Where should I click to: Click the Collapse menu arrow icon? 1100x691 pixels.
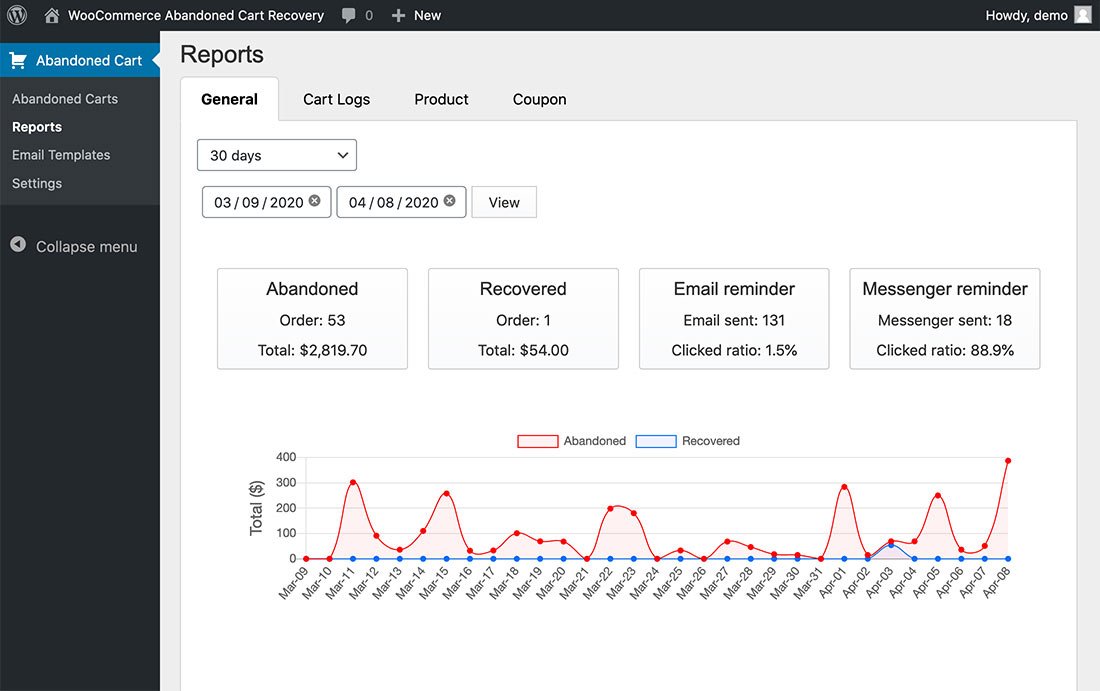(x=18, y=244)
